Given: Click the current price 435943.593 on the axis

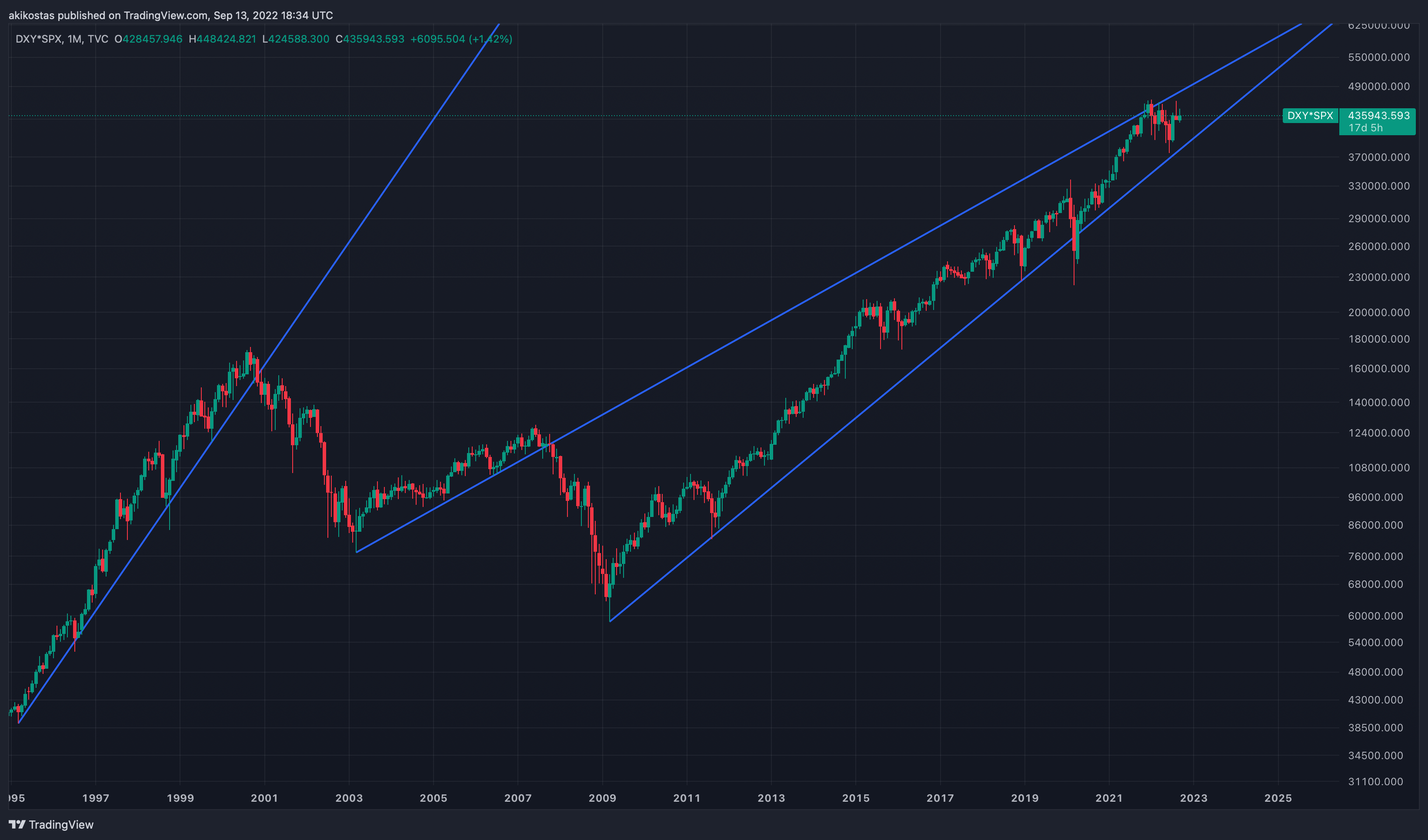Looking at the screenshot, I should pos(1379,116).
